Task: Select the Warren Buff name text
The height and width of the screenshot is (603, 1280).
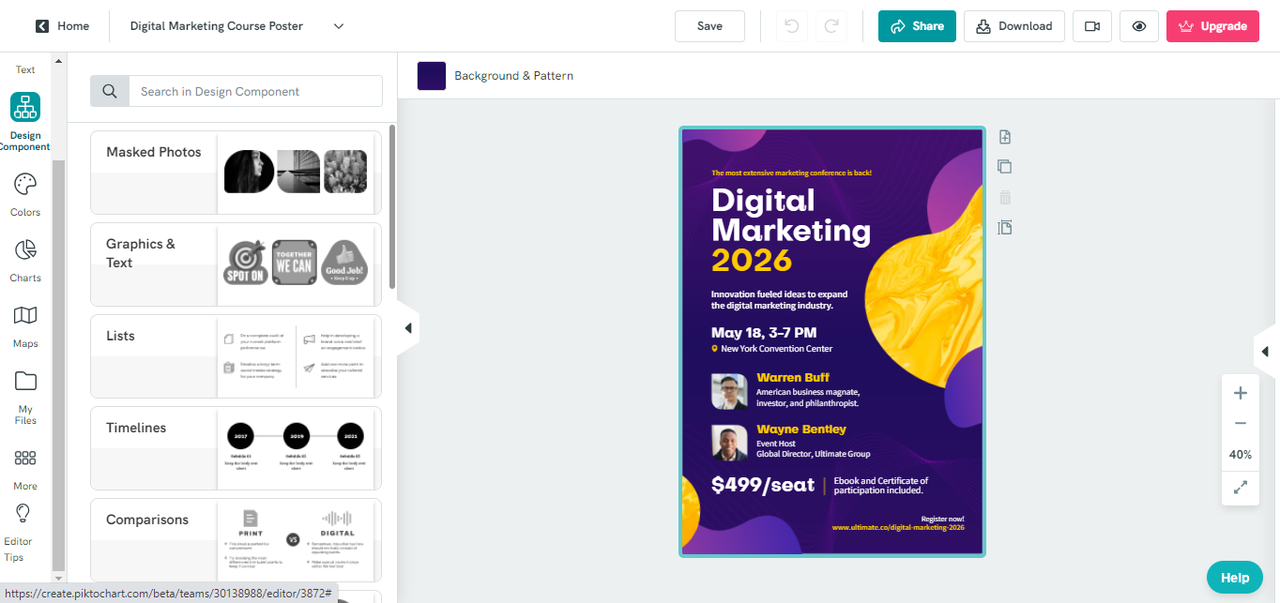Action: click(x=793, y=377)
